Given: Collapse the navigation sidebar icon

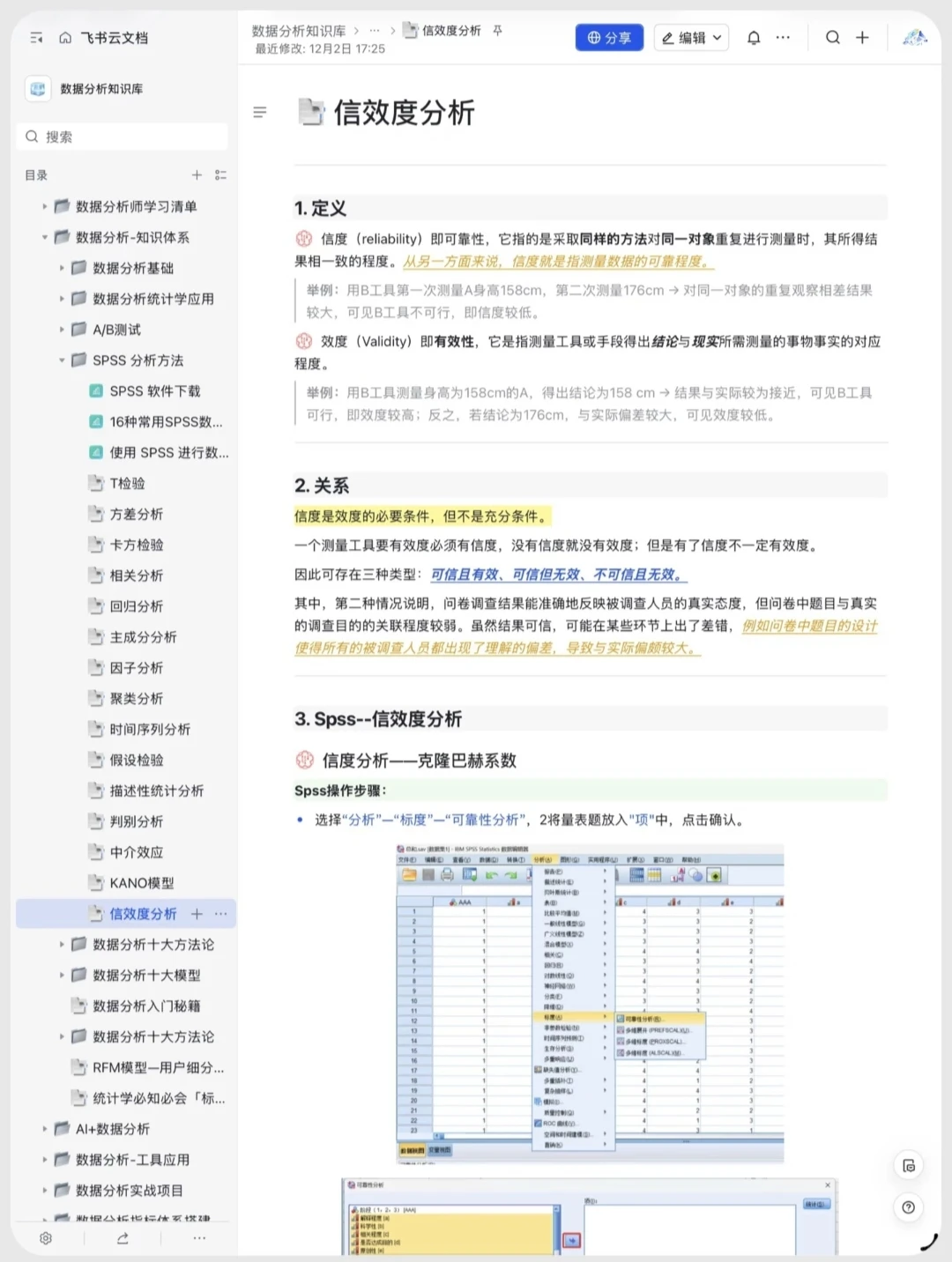Looking at the screenshot, I should point(35,37).
